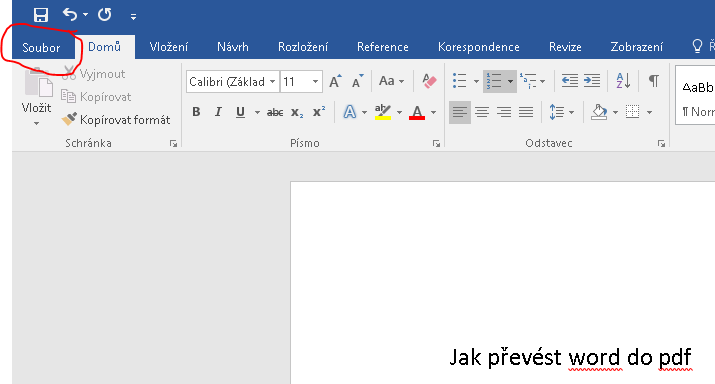The image size is (715, 384).
Task: Click the sort A-Z icon
Action: click(623, 81)
